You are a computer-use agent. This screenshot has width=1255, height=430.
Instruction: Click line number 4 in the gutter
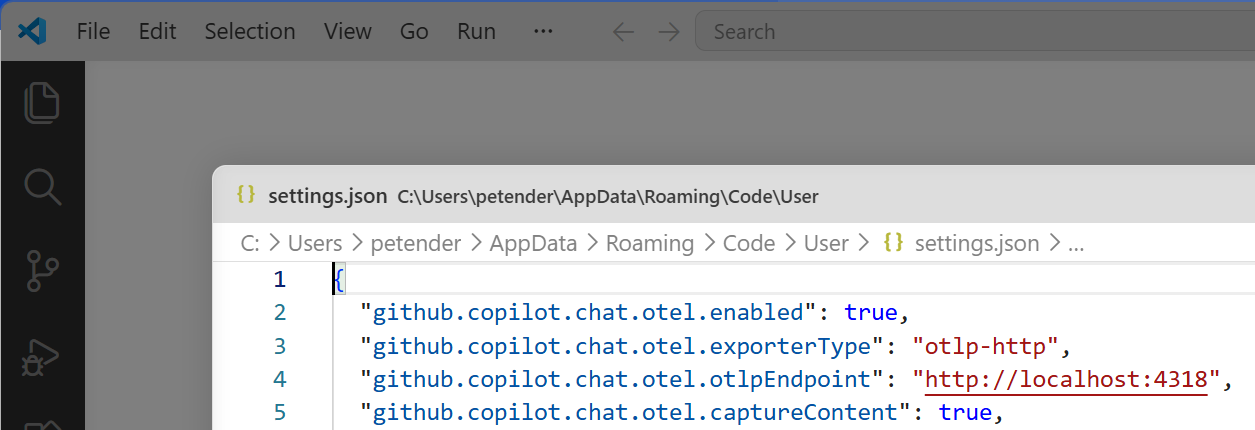280,379
